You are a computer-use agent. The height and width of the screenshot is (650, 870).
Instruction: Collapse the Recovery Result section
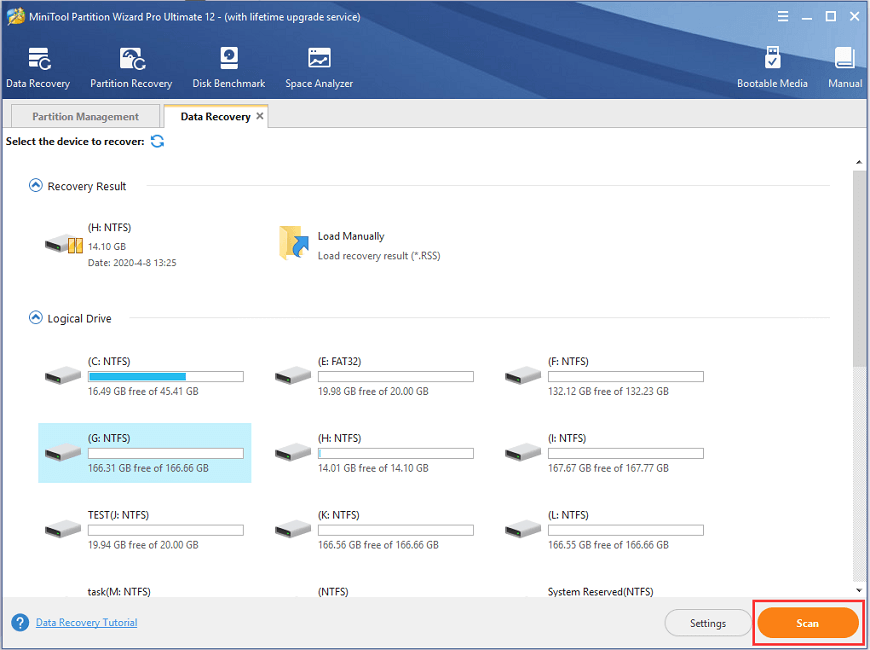[x=36, y=185]
